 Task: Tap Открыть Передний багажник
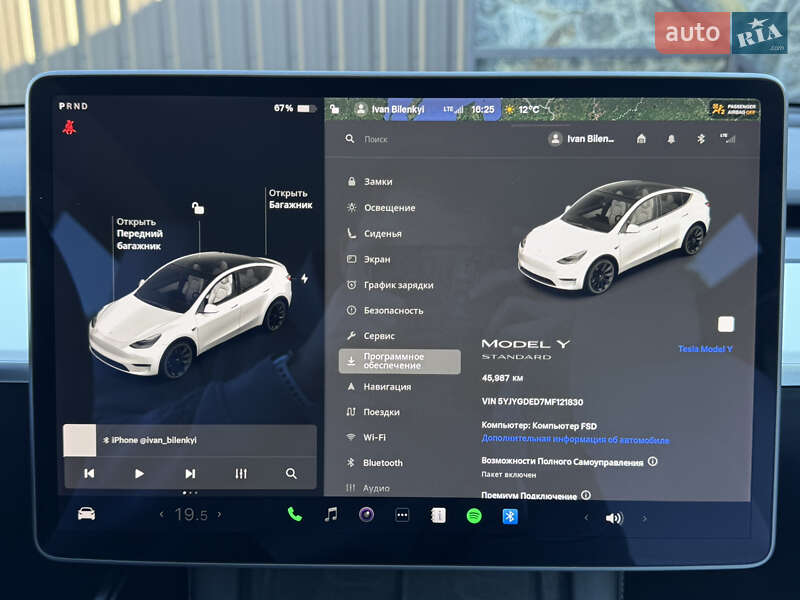tap(139, 234)
